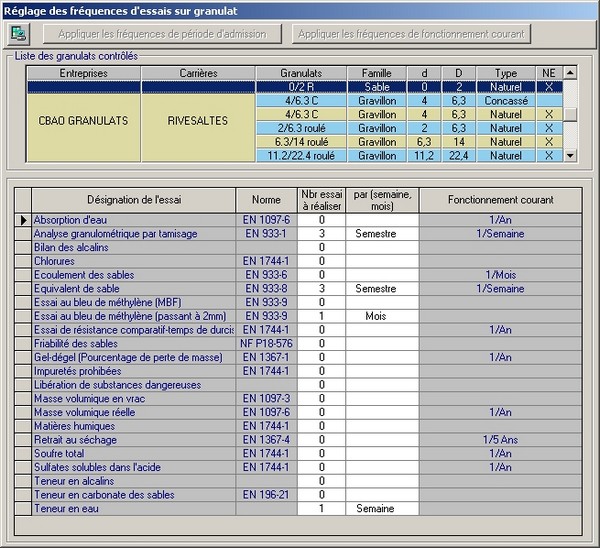Click the export icon in the top-left toolbar
Image resolution: width=600 pixels, height=548 pixels.
18,33
